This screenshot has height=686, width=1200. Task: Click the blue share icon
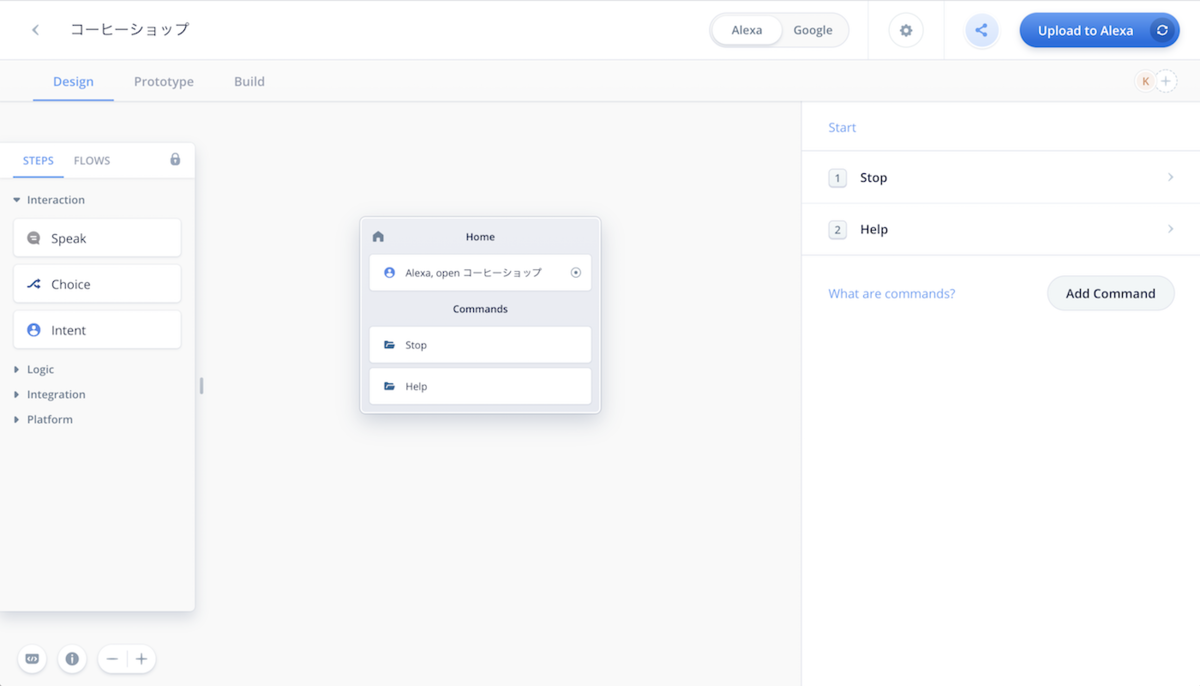[x=981, y=30]
